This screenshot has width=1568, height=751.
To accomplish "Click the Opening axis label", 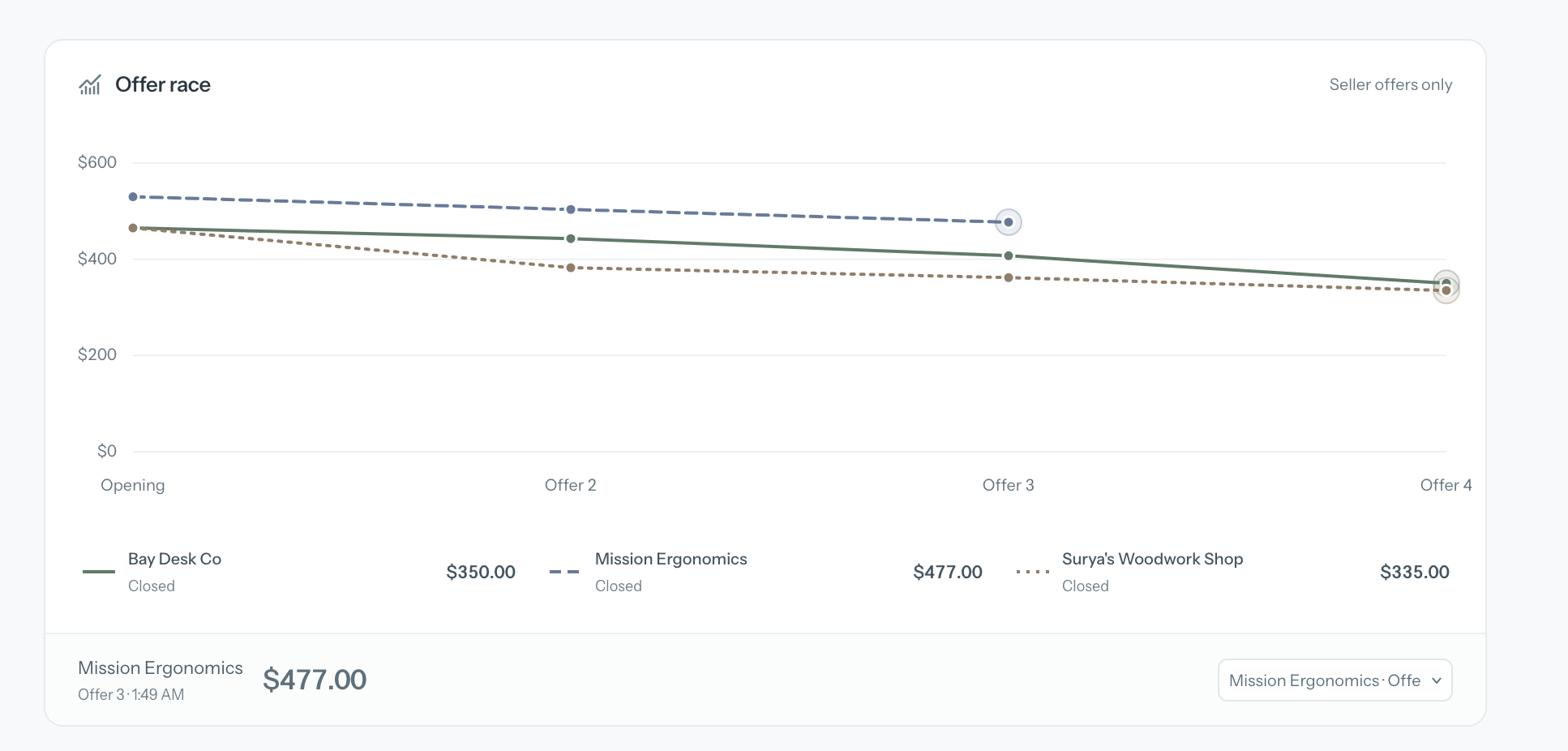I will click(x=133, y=485).
